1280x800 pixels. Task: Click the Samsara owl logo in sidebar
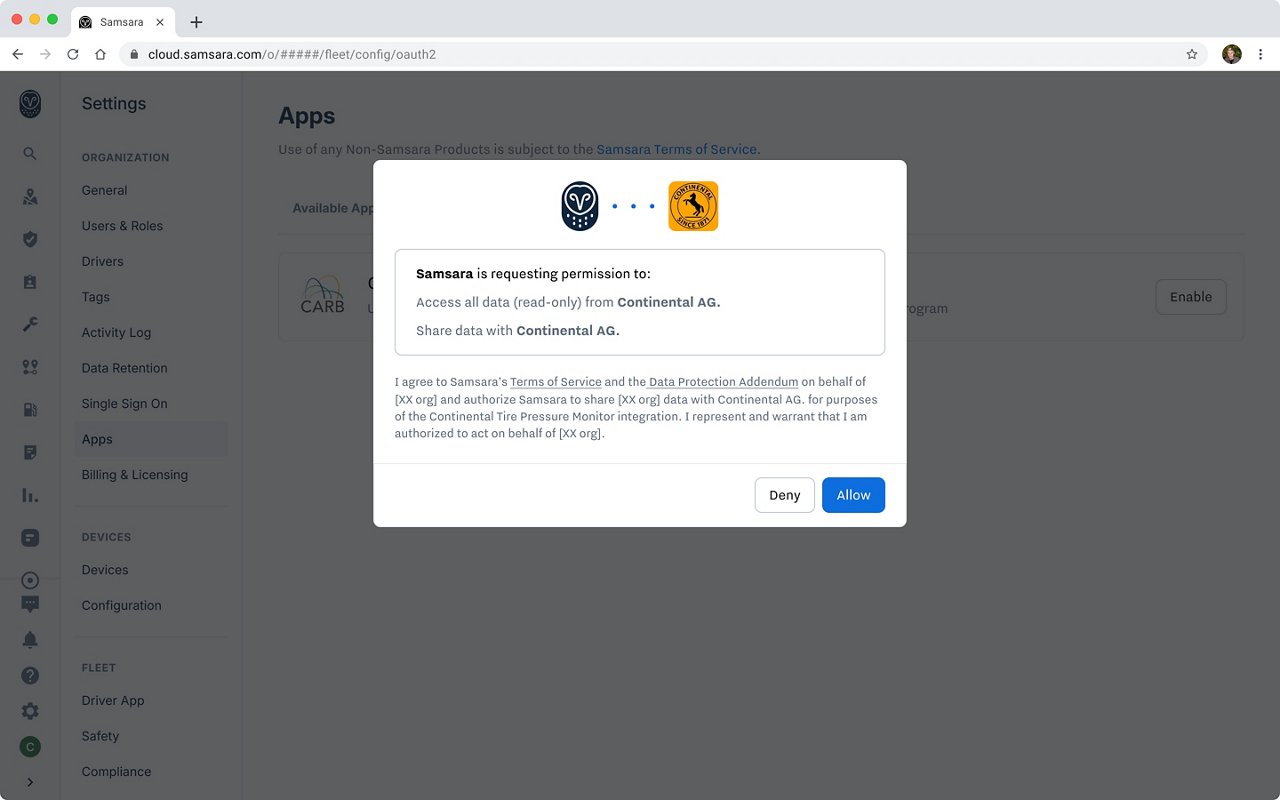[30, 104]
